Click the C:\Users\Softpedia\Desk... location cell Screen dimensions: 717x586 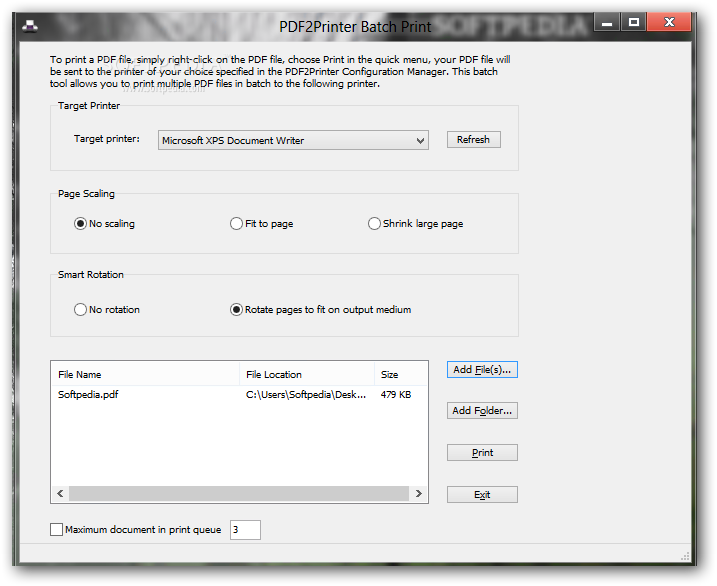tap(306, 394)
